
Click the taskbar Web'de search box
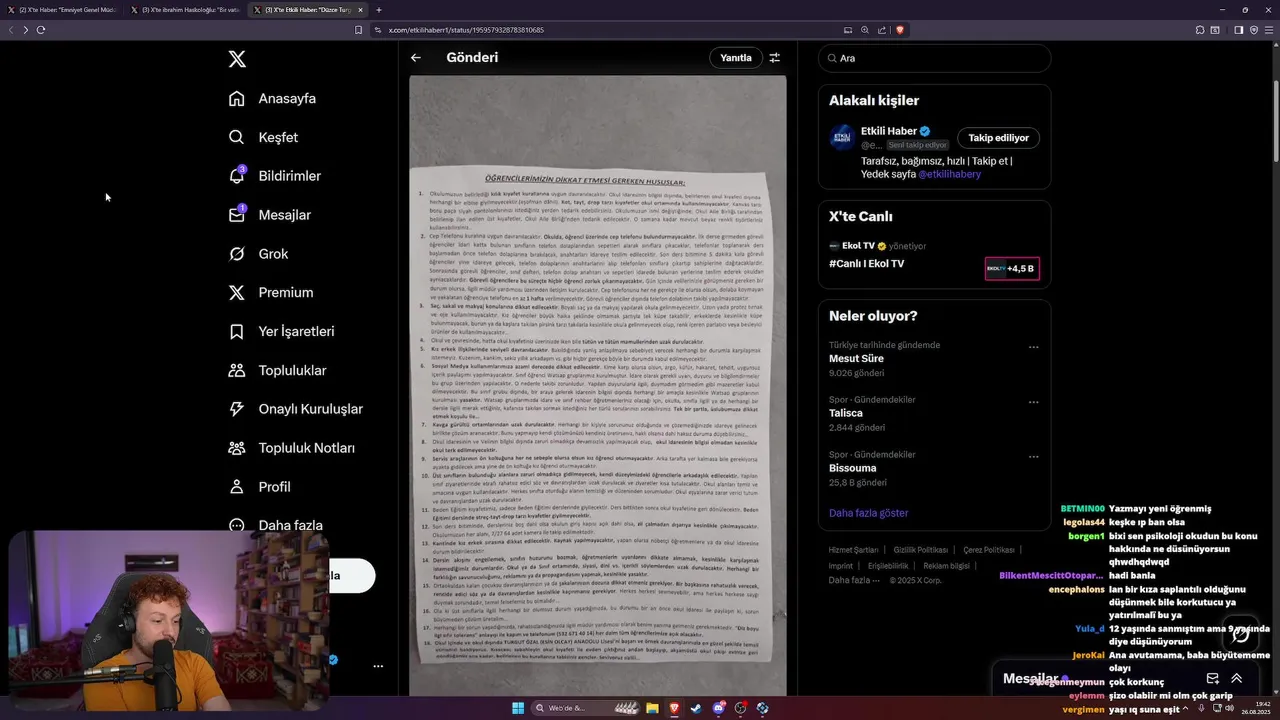[587, 708]
